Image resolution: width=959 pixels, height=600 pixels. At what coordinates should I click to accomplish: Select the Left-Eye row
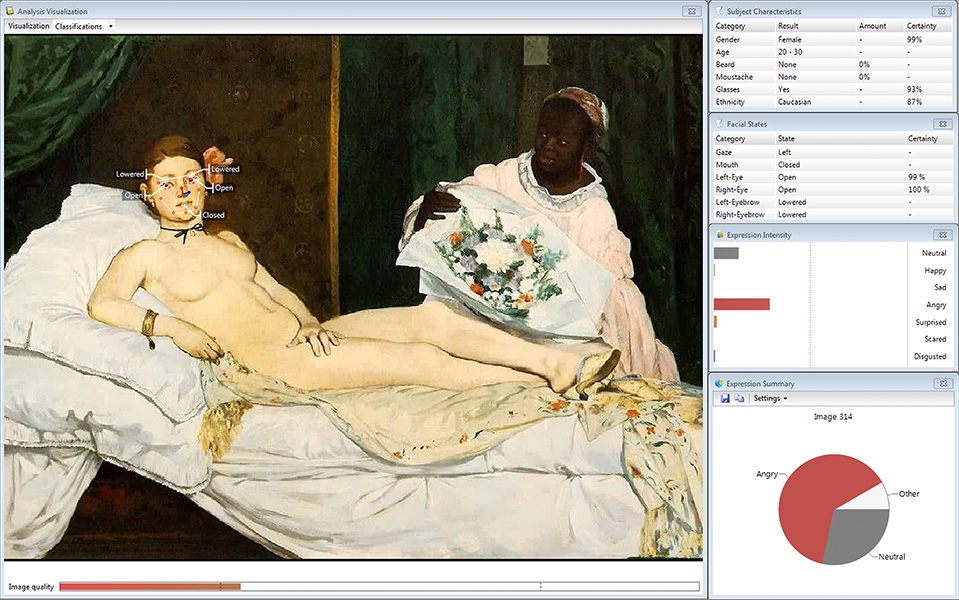(832, 177)
